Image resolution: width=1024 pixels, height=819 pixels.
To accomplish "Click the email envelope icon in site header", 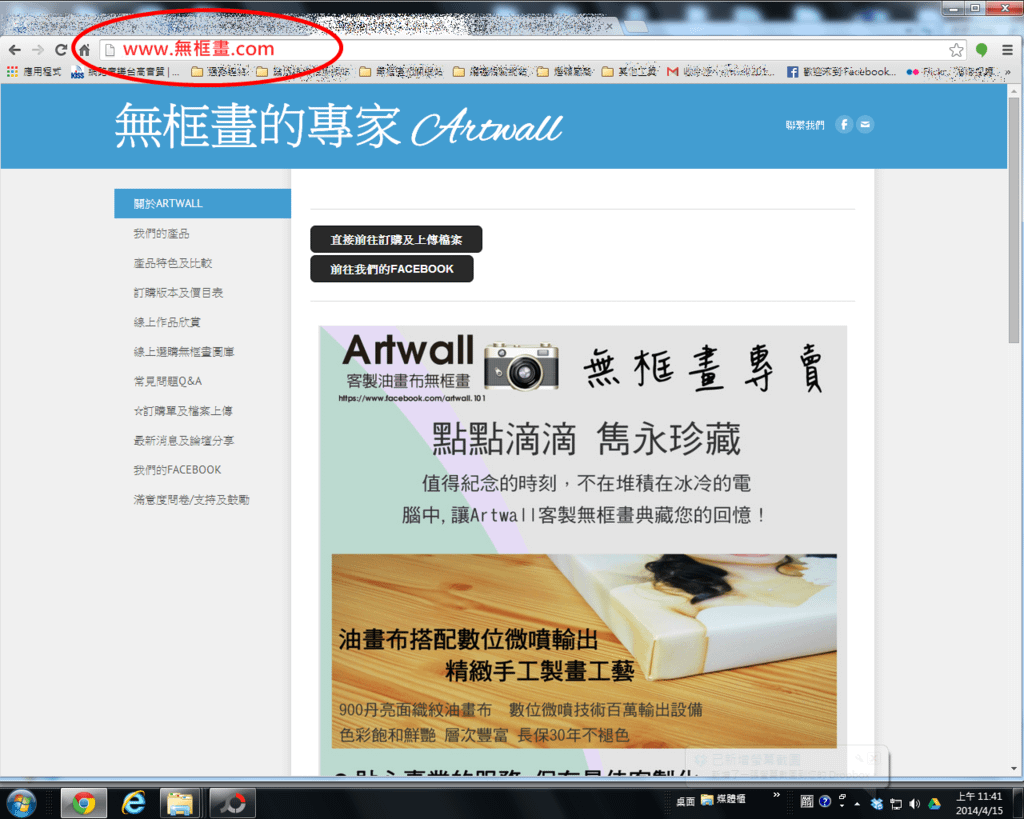I will [x=865, y=124].
